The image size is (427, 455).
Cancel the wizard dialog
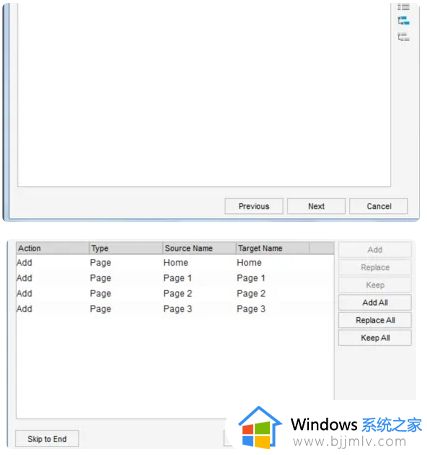[379, 206]
